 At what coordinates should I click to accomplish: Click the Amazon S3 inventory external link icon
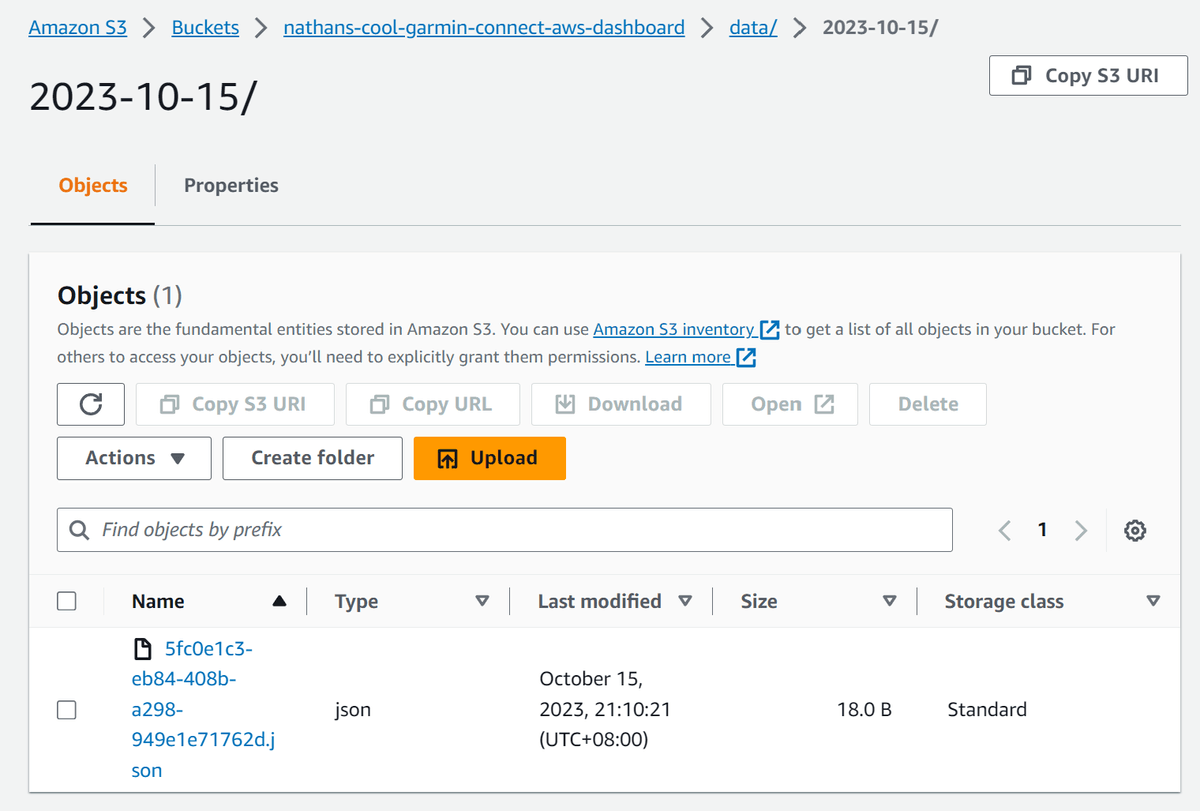(x=769, y=329)
